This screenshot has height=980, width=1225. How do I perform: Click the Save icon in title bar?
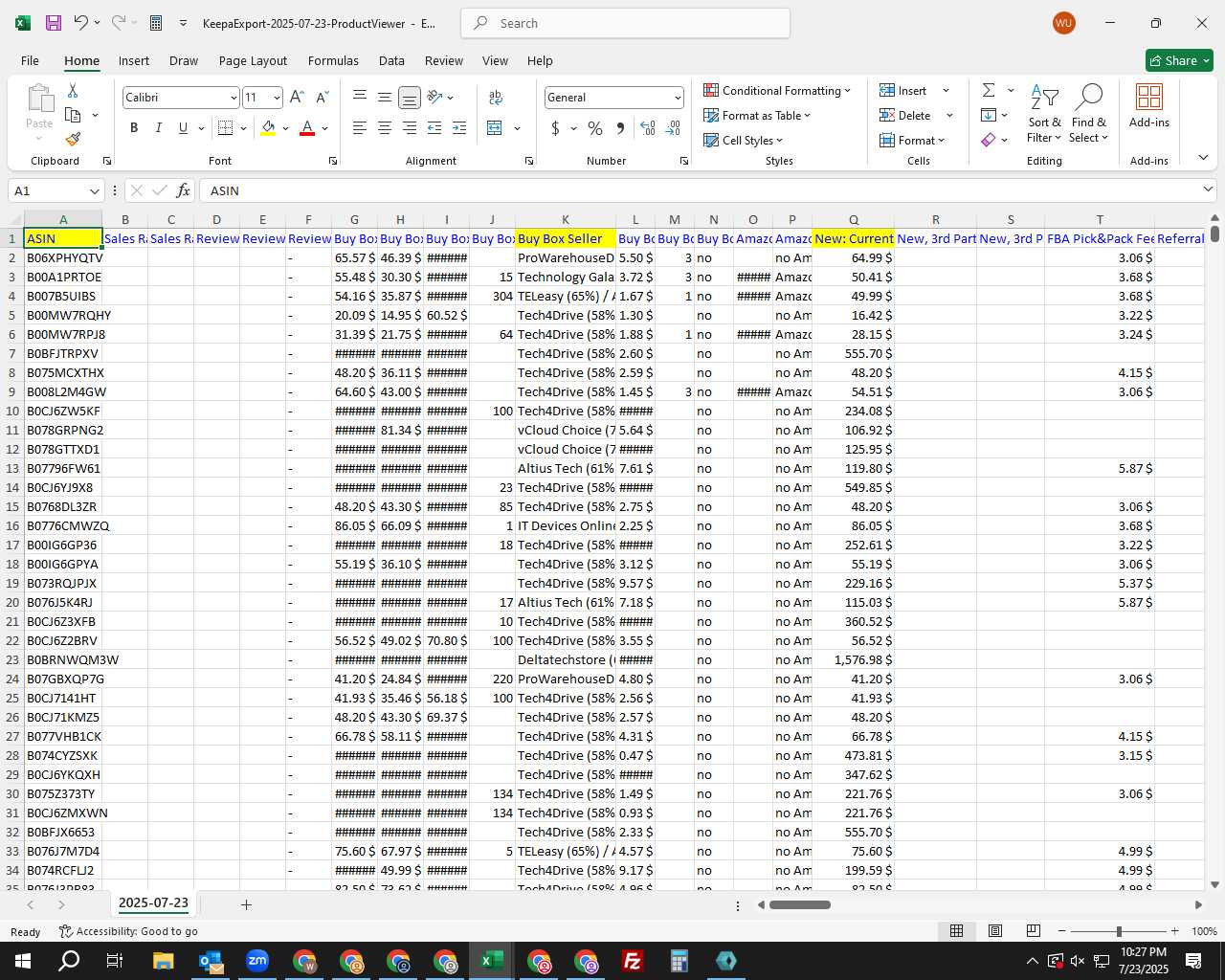[x=54, y=23]
